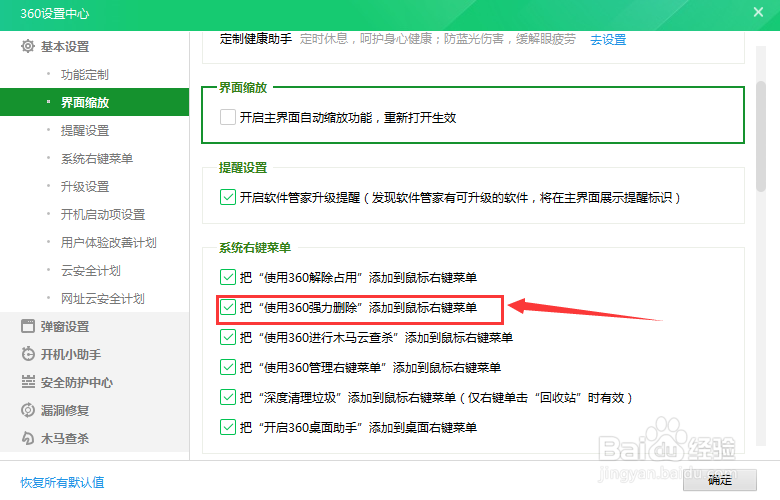Toggle 使用360进行木马云查杀 checkbox

click(x=228, y=337)
